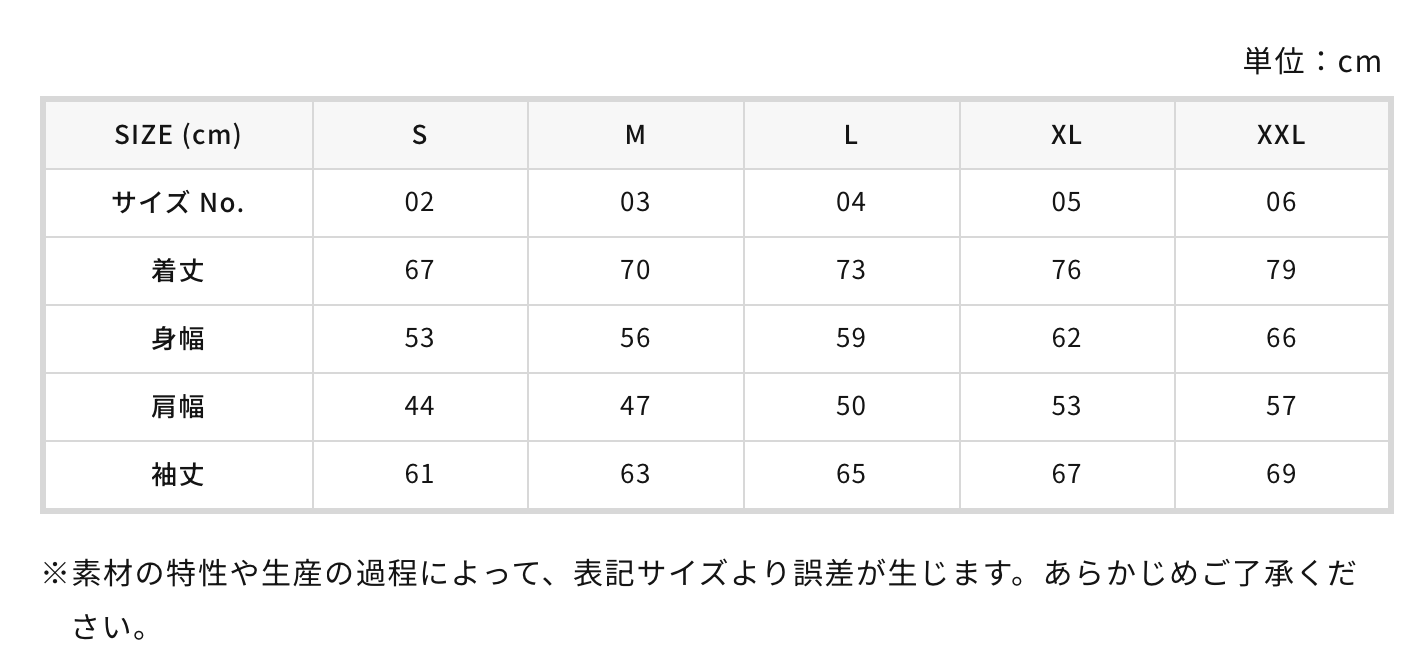Click the SIZE (cm) header cell

[x=178, y=134]
